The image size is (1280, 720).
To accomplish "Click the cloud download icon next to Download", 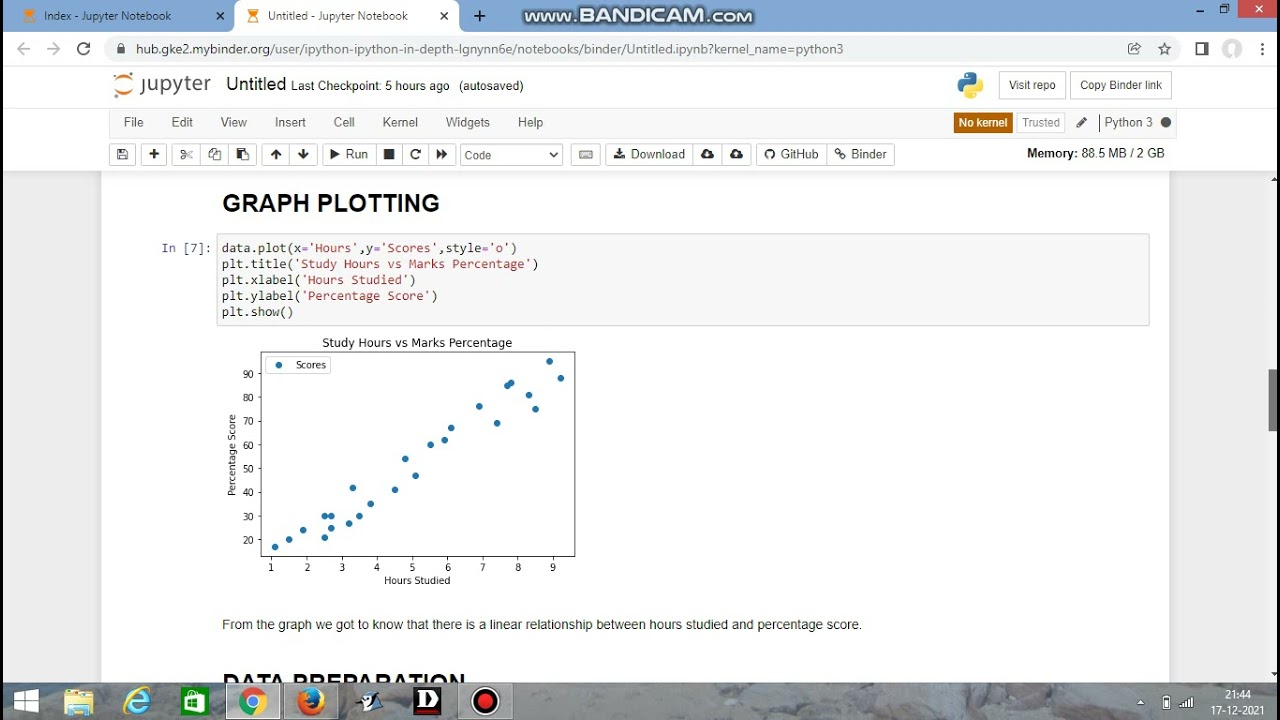I will (x=707, y=154).
